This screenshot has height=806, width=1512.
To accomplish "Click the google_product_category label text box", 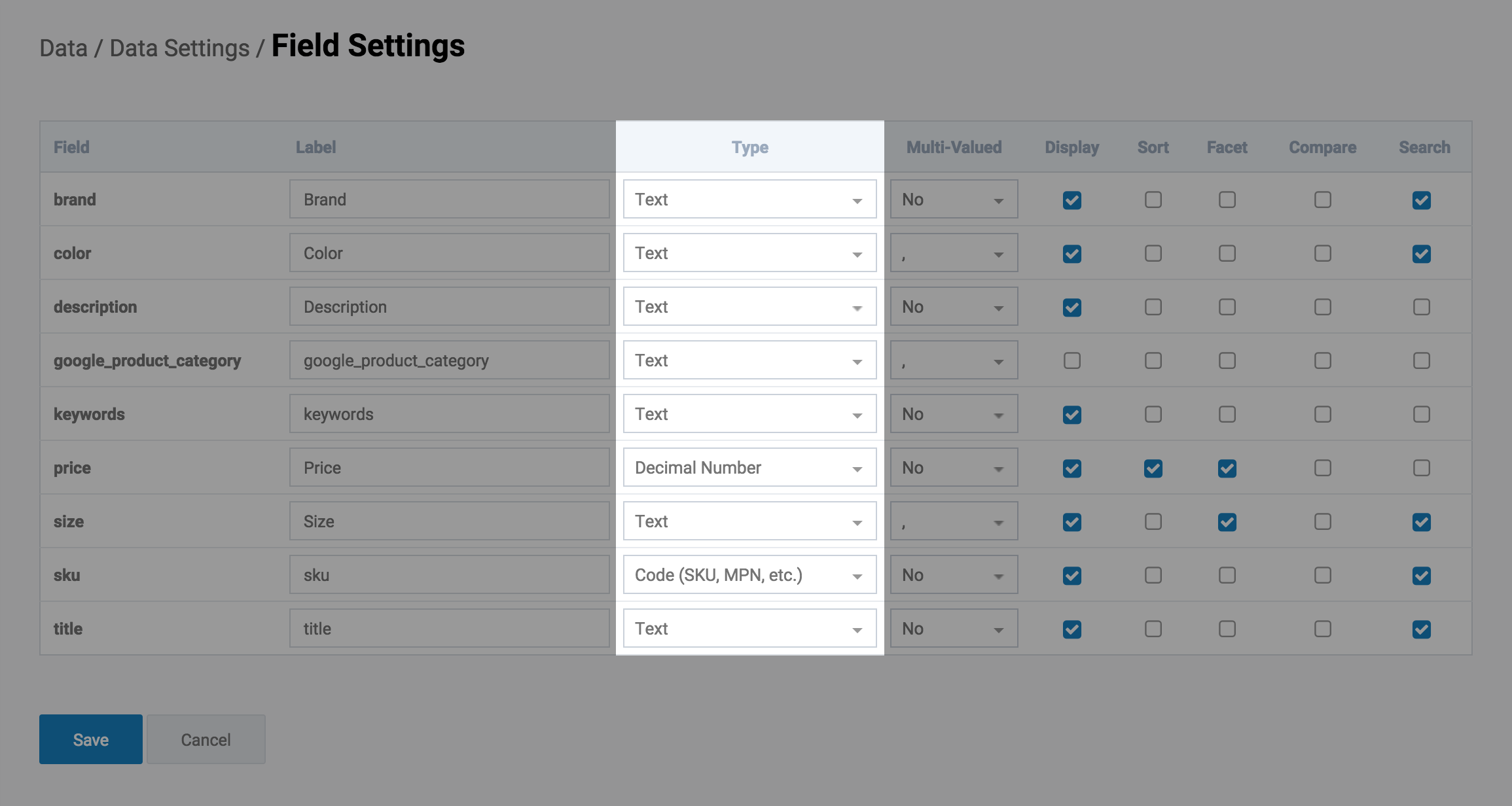I will point(449,360).
